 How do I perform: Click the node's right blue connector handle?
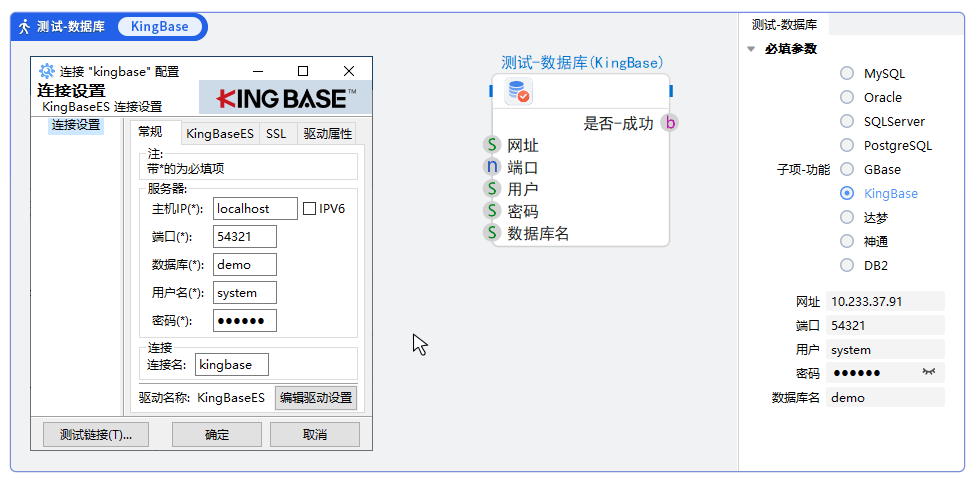pos(671,91)
